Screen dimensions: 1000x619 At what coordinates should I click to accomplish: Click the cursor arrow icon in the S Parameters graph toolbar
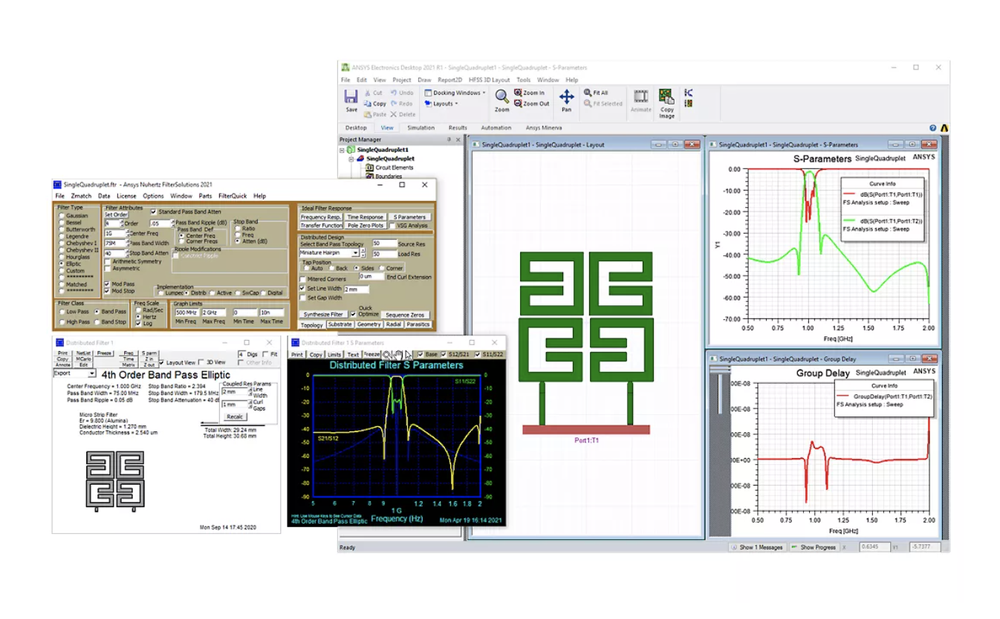[x=408, y=354]
